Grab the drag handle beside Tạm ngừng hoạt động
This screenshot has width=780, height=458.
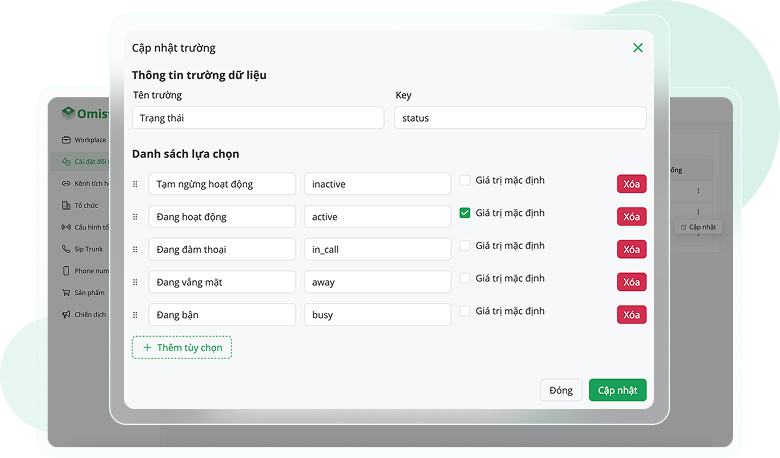click(x=136, y=184)
